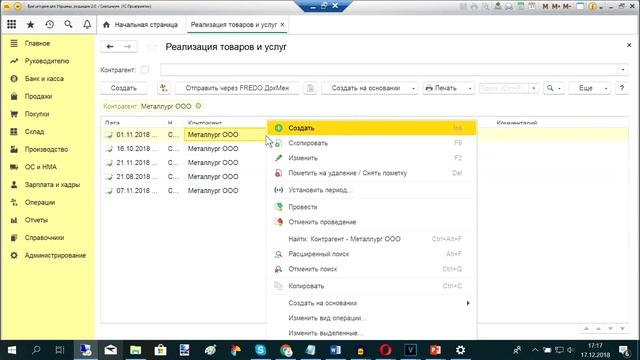Select Пометить на удаление / Снять пометку
This screenshot has width=640, height=360.
point(371,173)
